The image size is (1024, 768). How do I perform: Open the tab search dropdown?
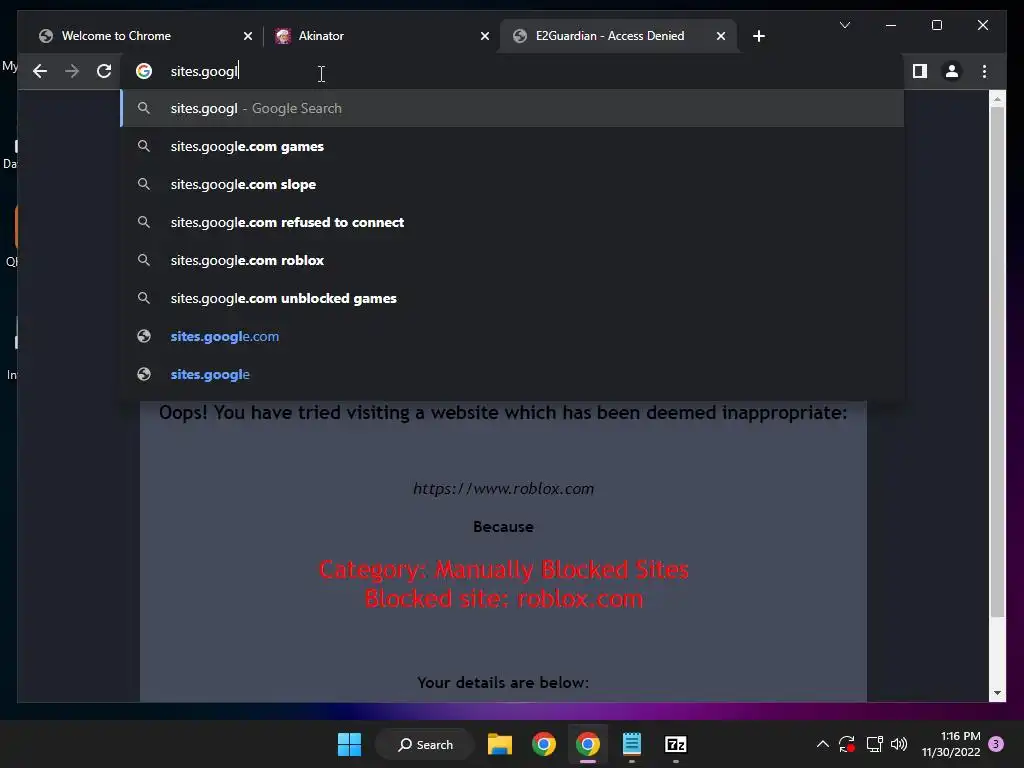pos(844,25)
